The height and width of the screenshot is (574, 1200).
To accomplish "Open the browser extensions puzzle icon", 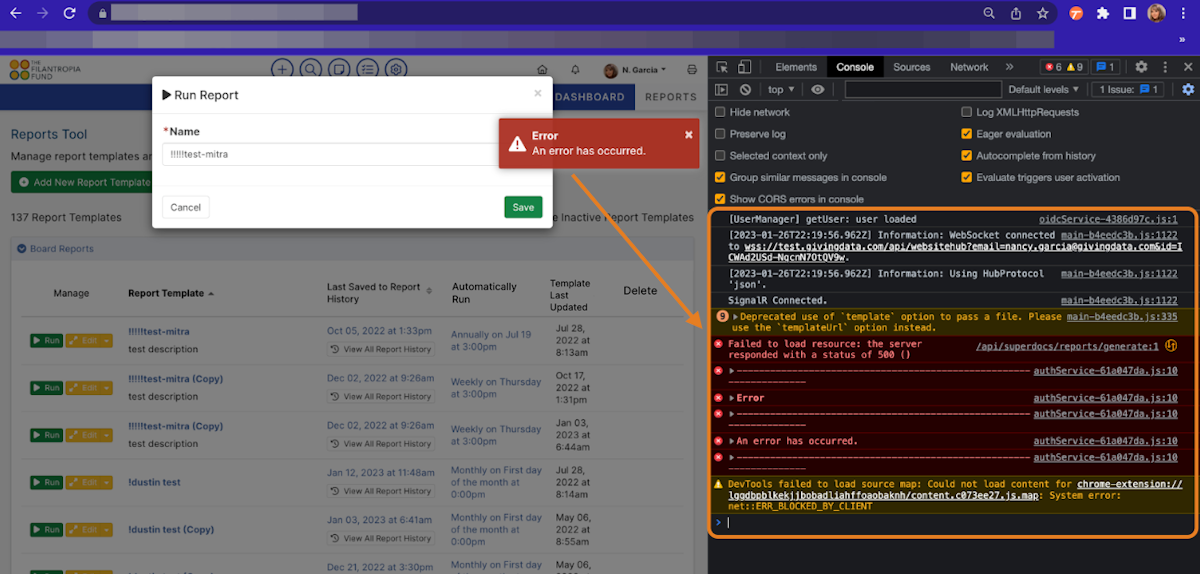I will (x=1102, y=13).
